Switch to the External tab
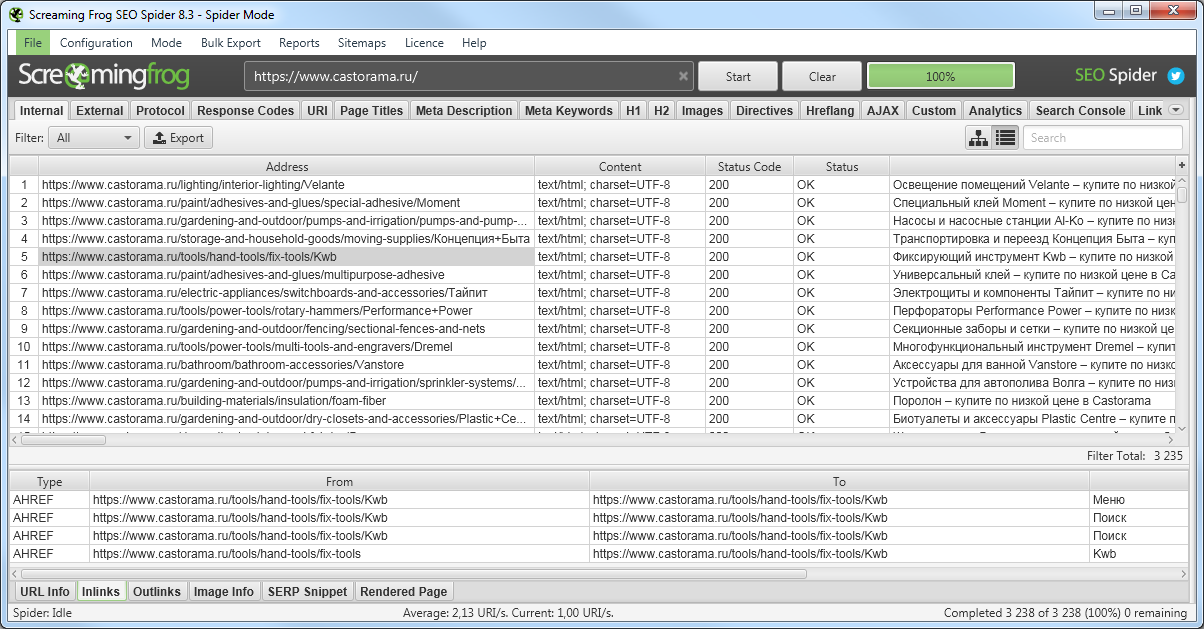 click(100, 111)
